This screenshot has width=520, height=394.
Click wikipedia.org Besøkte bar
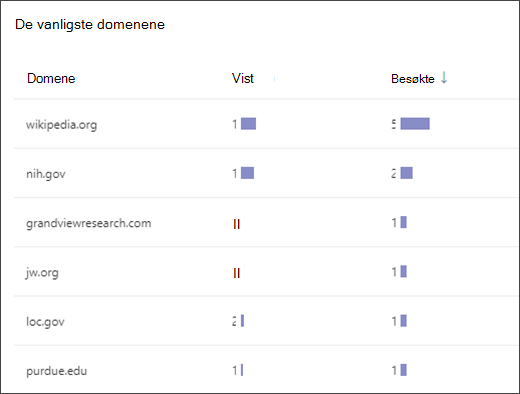pos(415,124)
